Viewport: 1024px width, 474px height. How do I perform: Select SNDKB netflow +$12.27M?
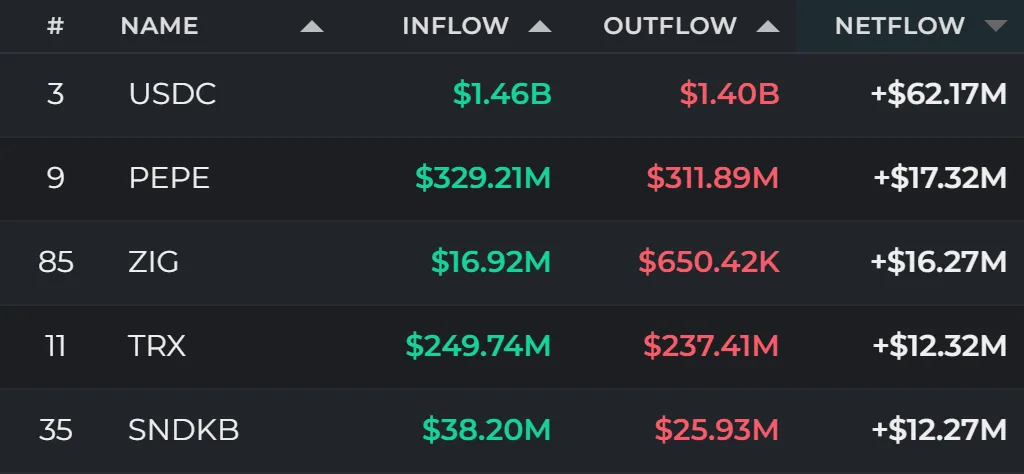click(939, 430)
